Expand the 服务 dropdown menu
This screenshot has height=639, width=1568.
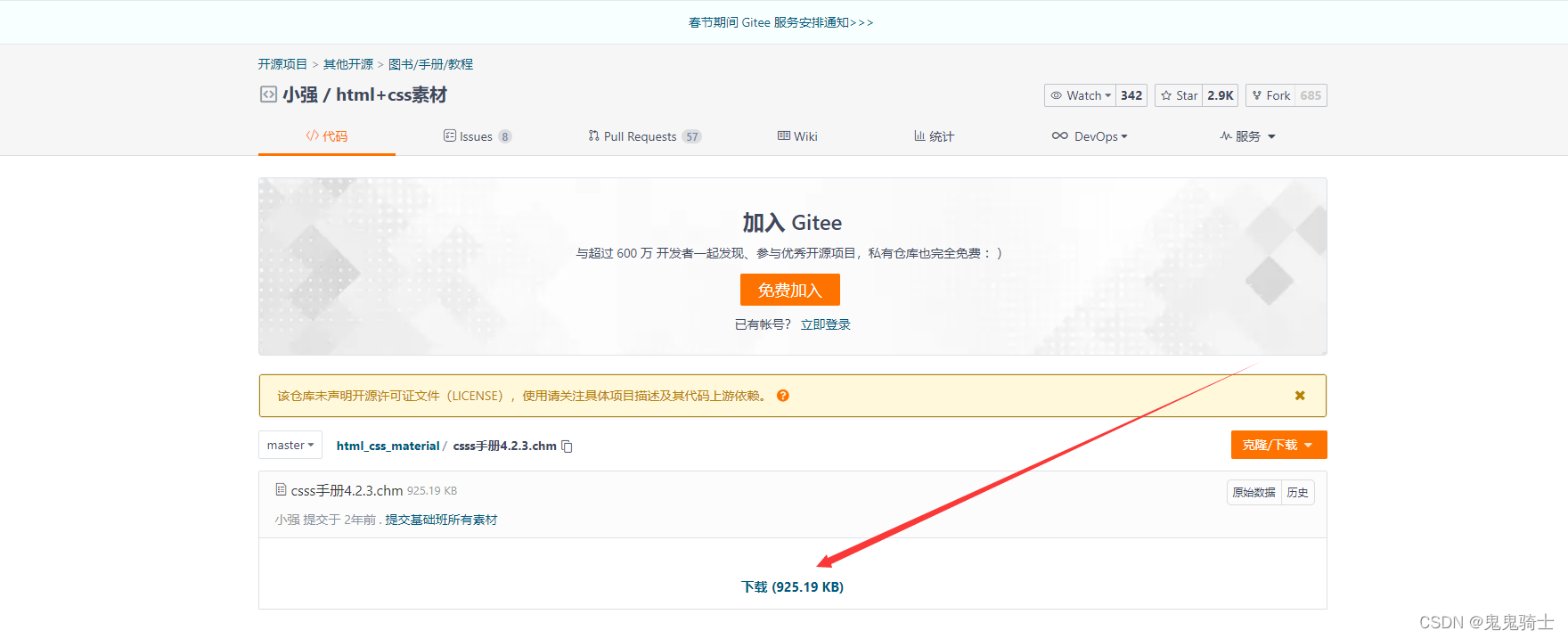[x=1247, y=136]
